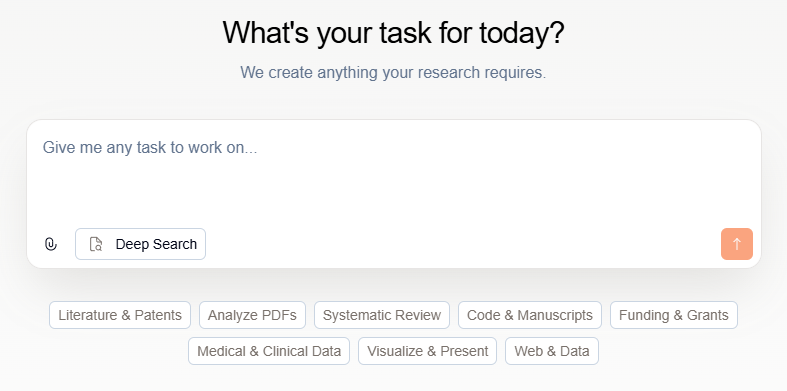Select the Web & Data suggestion
Viewport: 787px width, 391px height.
pyautogui.click(x=552, y=351)
